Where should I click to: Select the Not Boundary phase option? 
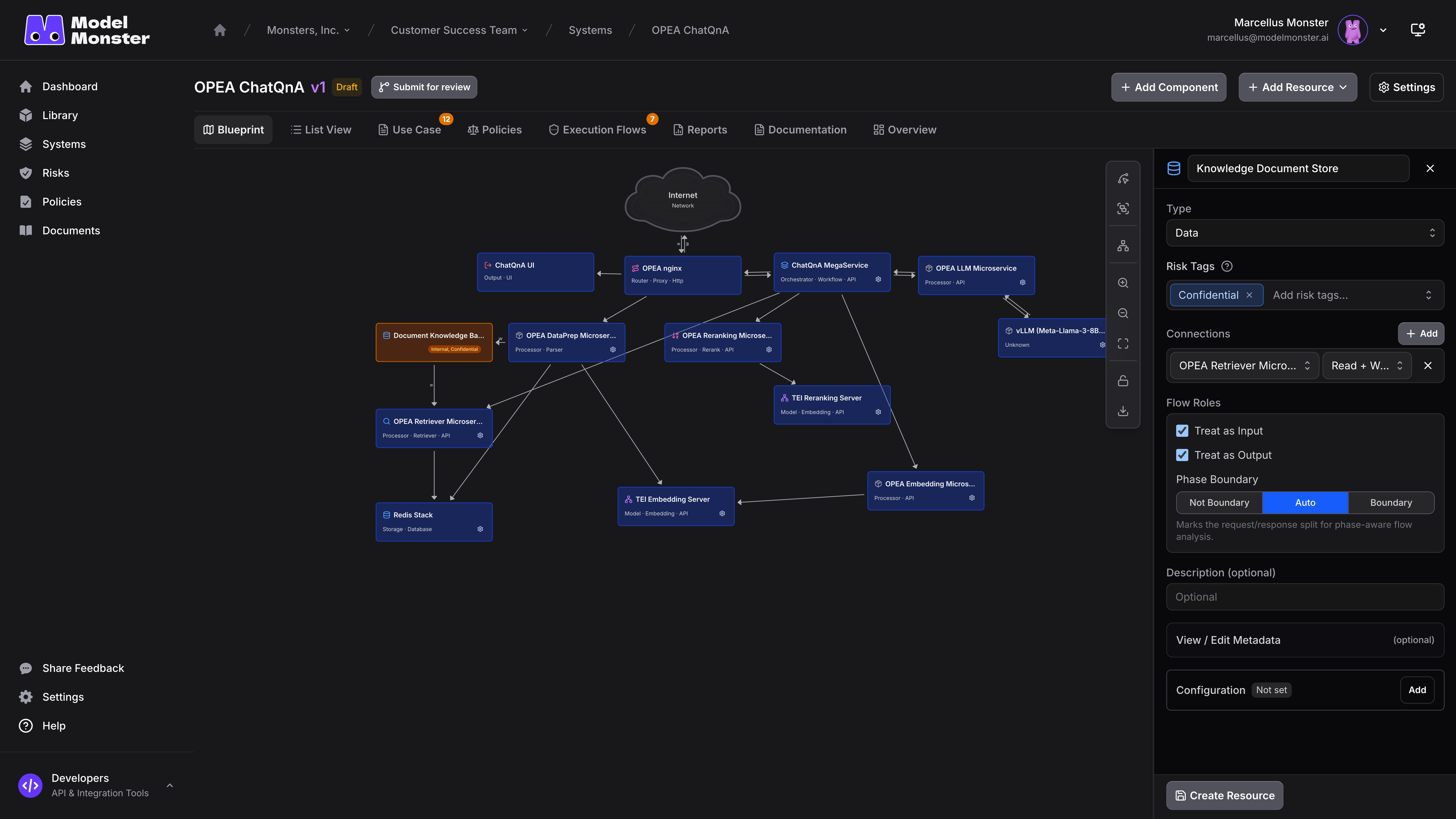(1219, 503)
